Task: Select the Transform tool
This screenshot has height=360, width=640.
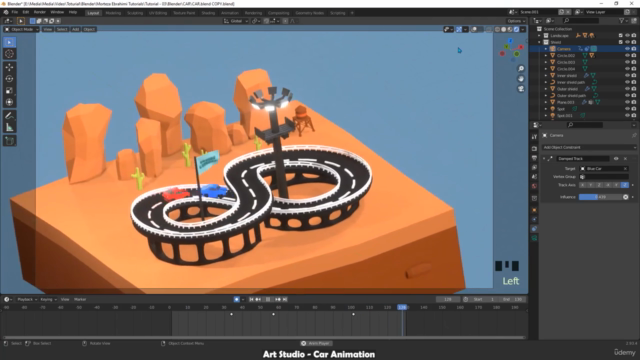Action: [x=9, y=102]
